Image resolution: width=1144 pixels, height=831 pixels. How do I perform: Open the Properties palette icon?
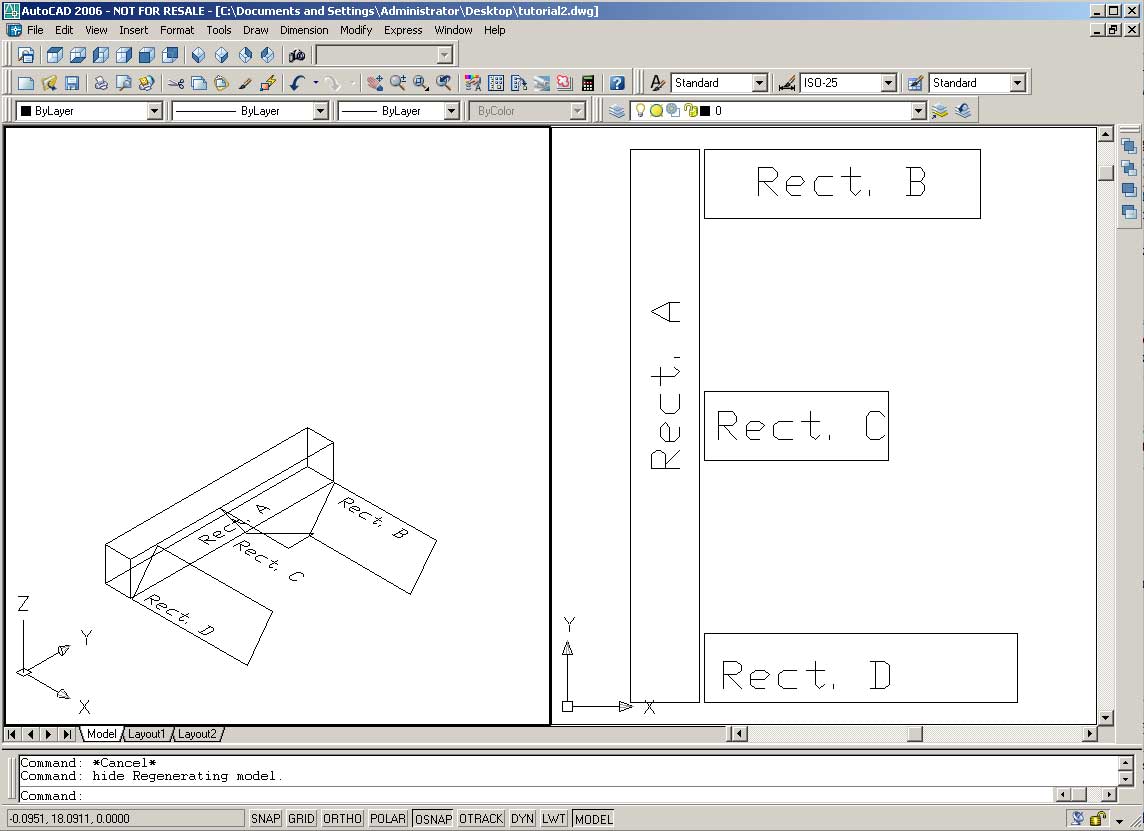473,83
